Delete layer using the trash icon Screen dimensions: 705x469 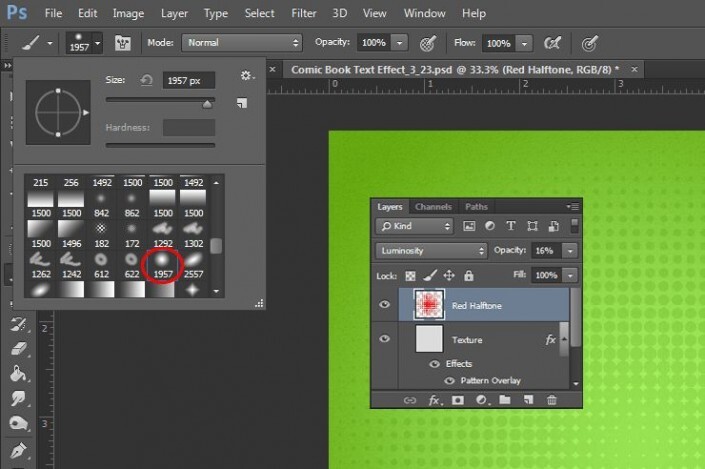tap(551, 400)
